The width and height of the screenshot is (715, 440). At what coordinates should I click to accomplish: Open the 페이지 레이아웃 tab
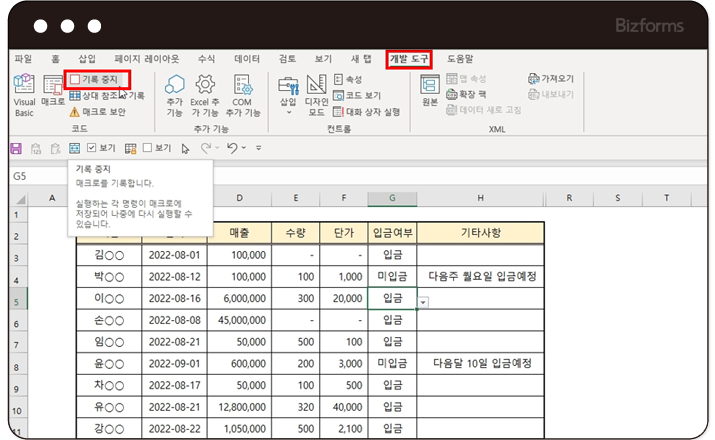145,59
